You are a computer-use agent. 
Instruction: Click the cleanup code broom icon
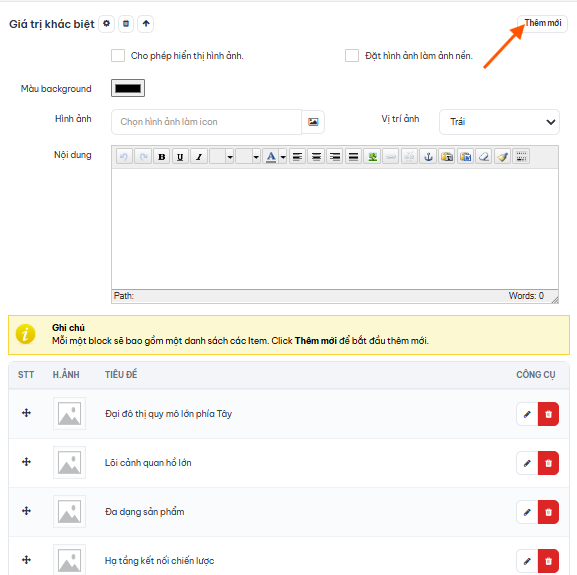pos(503,157)
